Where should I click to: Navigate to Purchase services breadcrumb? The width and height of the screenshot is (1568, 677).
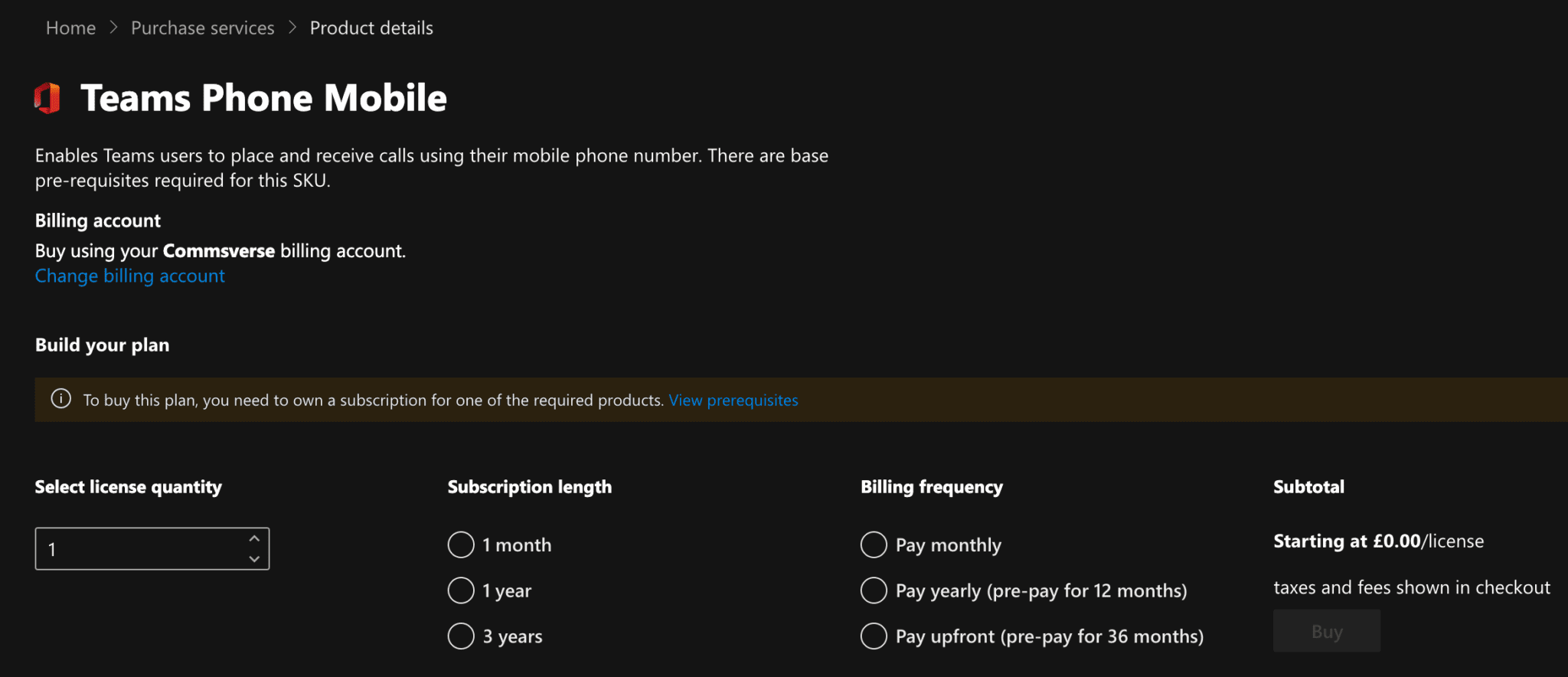pyautogui.click(x=202, y=28)
